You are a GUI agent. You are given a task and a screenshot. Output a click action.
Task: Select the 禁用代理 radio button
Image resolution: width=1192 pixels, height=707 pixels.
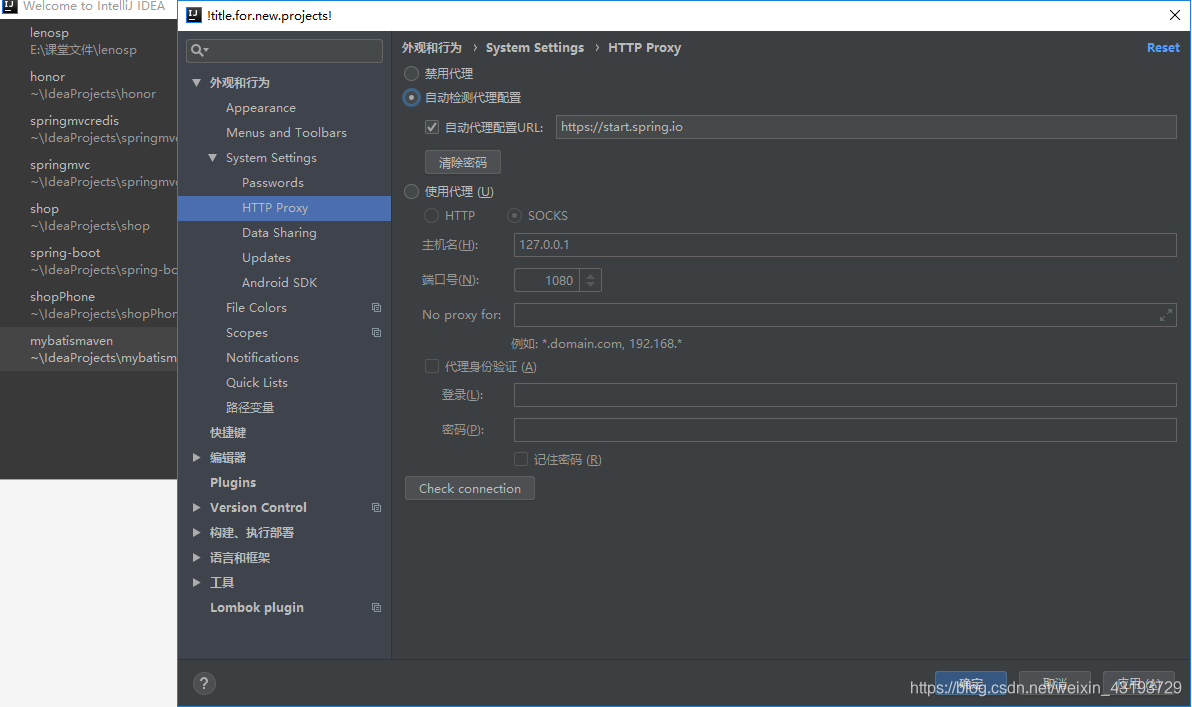[411, 74]
